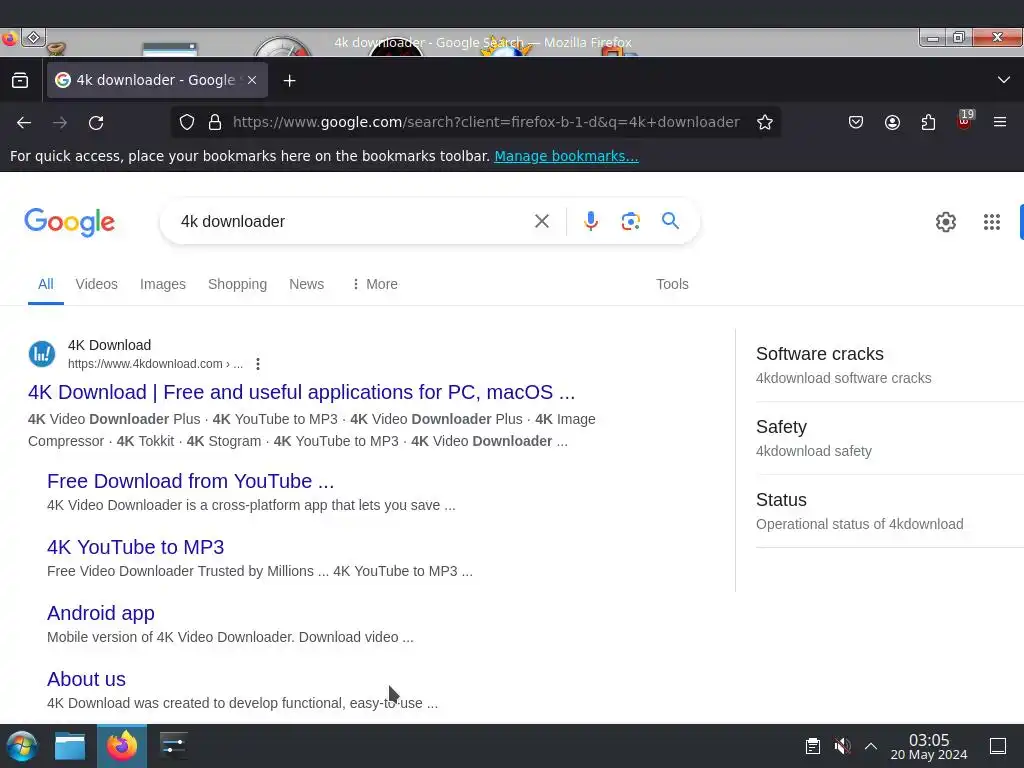
Task: Select the All results tab
Action: click(x=46, y=284)
